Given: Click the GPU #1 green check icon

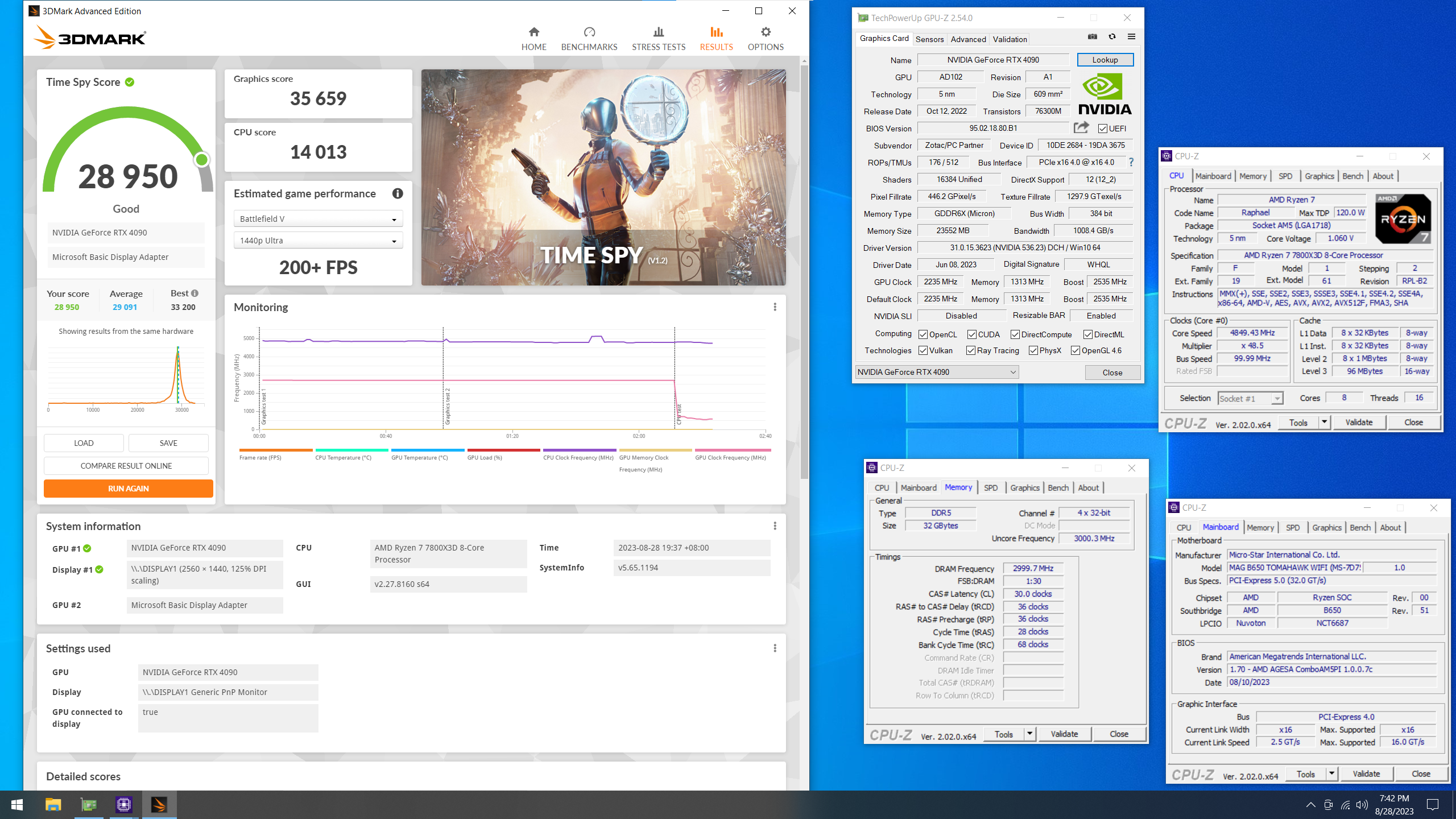Looking at the screenshot, I should point(87,548).
